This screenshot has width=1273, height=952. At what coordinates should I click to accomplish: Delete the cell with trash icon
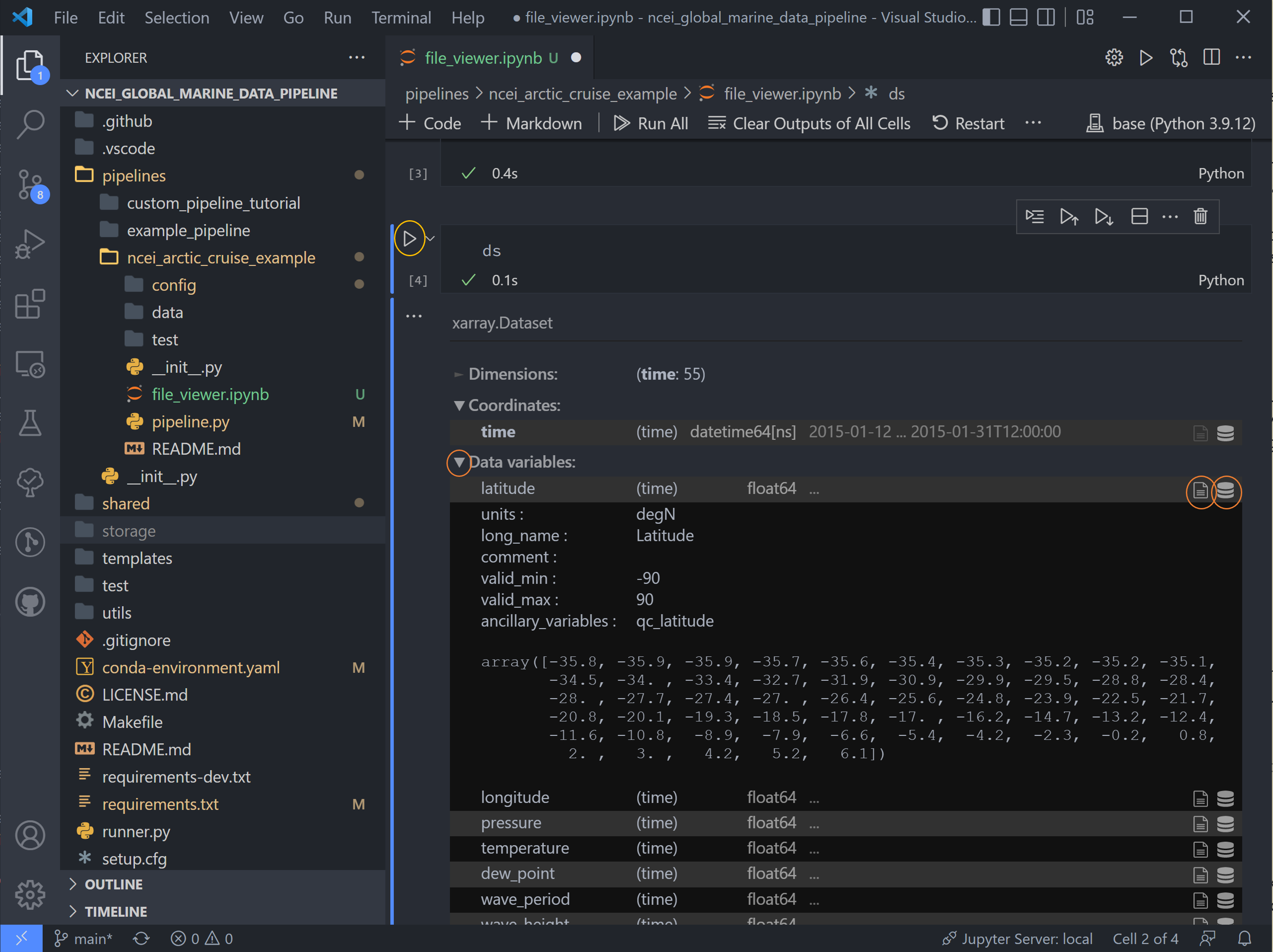(1200, 216)
